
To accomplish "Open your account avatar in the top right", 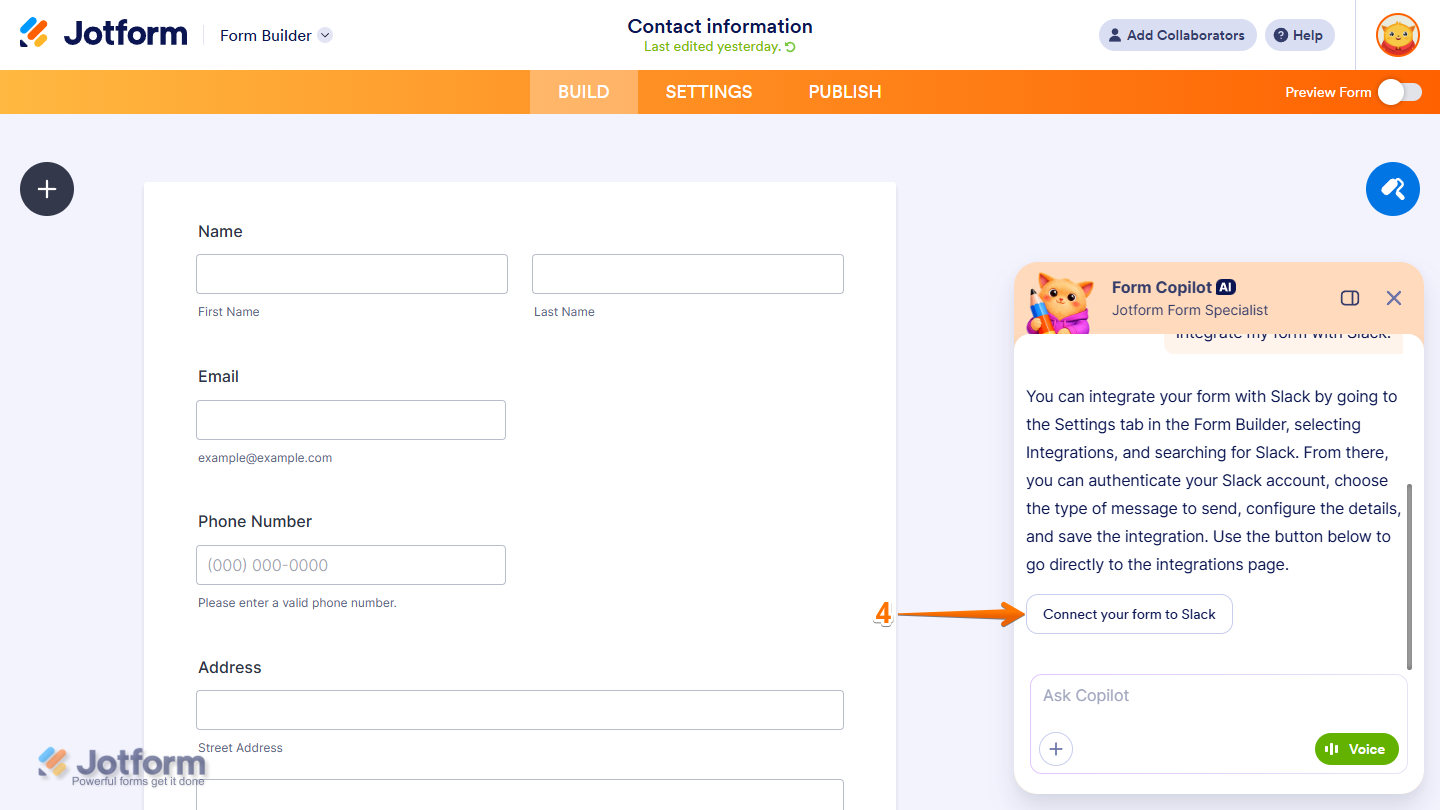I will (x=1397, y=35).
